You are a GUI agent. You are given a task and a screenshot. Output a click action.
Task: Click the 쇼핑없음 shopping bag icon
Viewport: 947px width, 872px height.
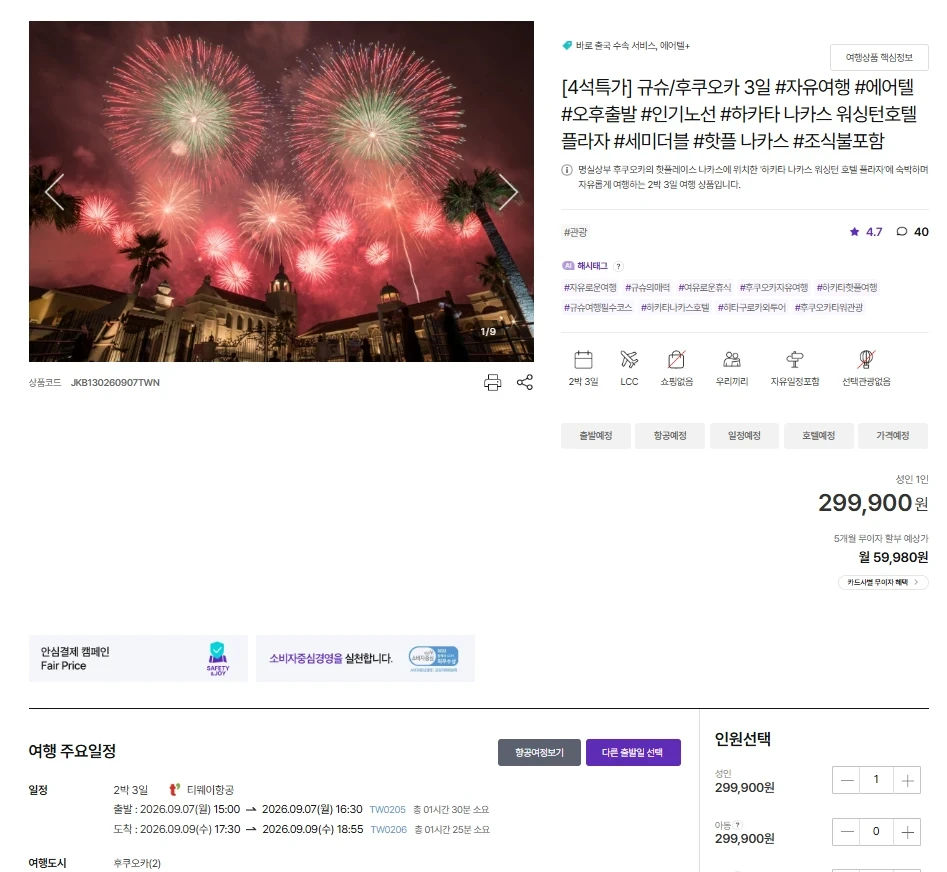pos(676,360)
